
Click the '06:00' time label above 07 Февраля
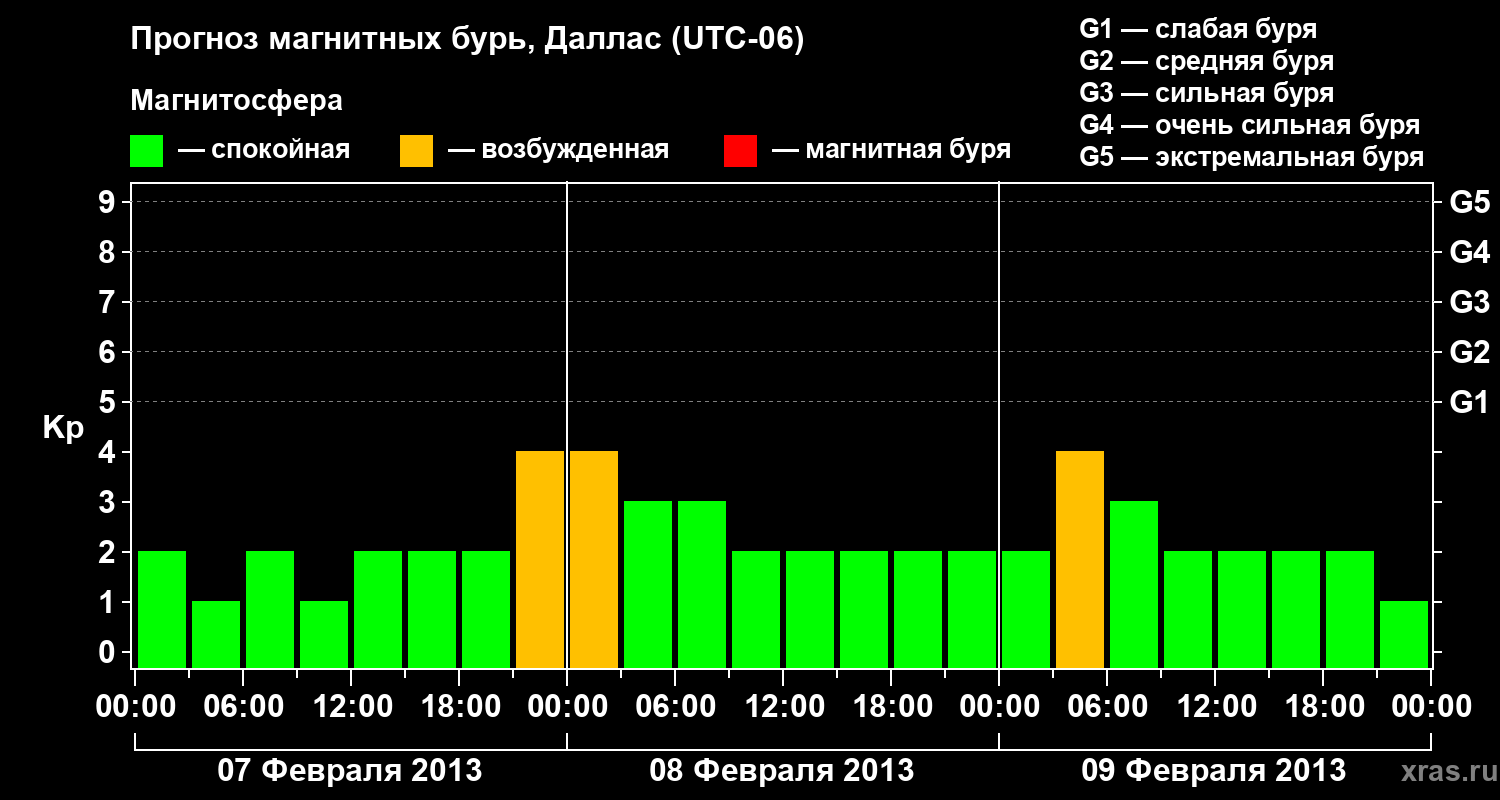[x=242, y=707]
